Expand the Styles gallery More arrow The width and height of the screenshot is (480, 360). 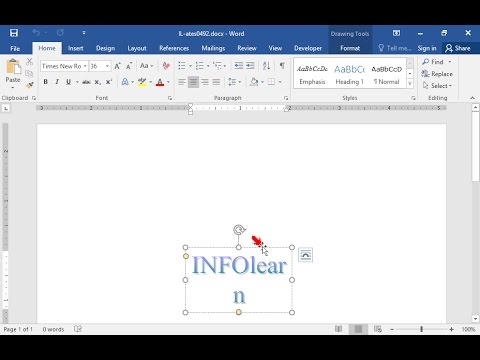coord(410,84)
